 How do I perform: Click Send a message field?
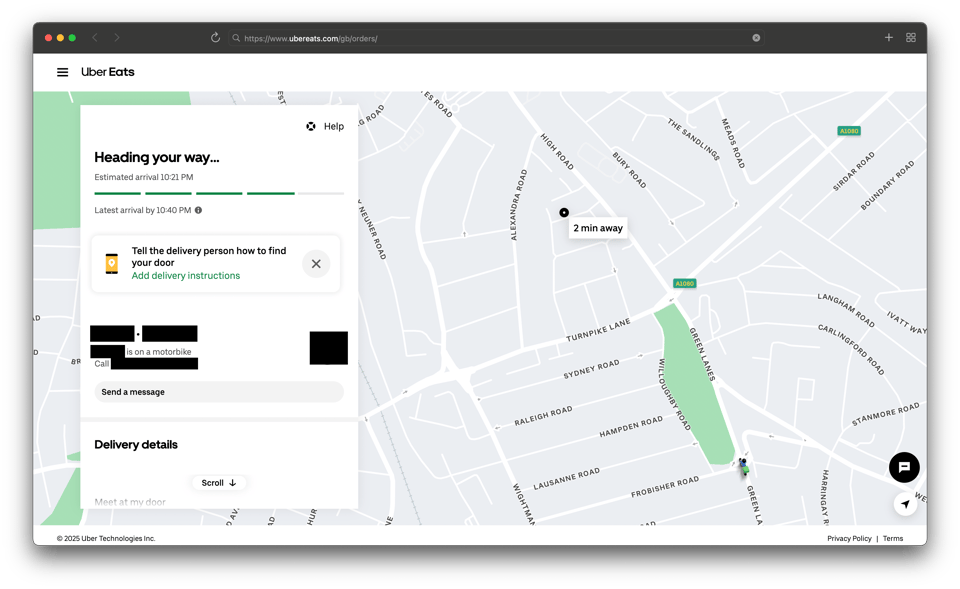tap(219, 392)
